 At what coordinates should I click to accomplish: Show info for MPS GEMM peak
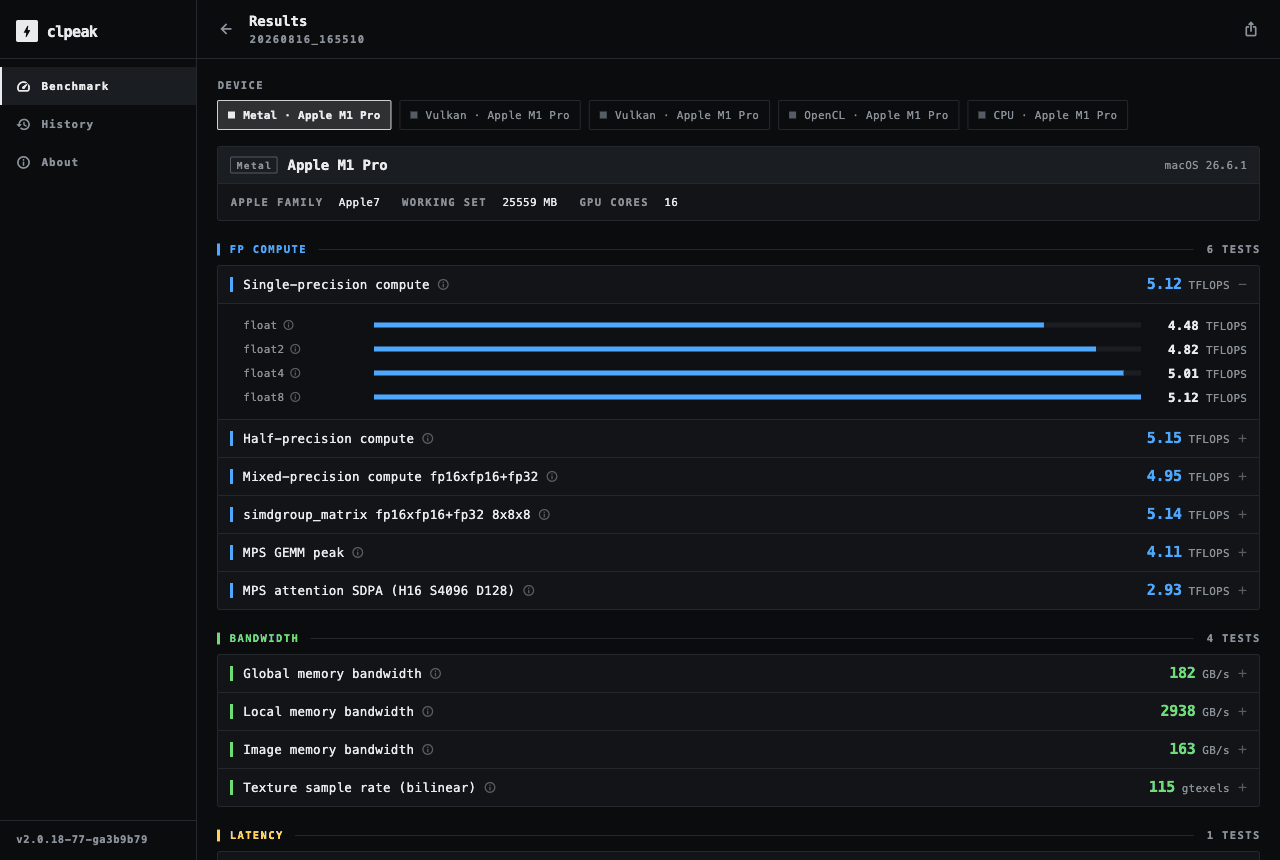pyautogui.click(x=358, y=553)
